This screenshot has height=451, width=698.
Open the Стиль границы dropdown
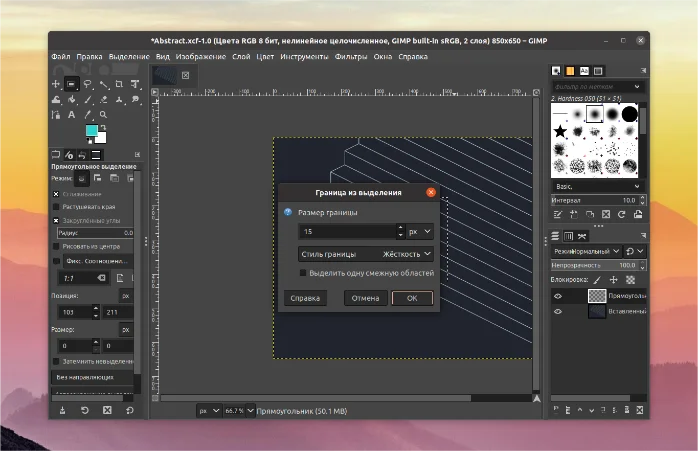point(366,254)
